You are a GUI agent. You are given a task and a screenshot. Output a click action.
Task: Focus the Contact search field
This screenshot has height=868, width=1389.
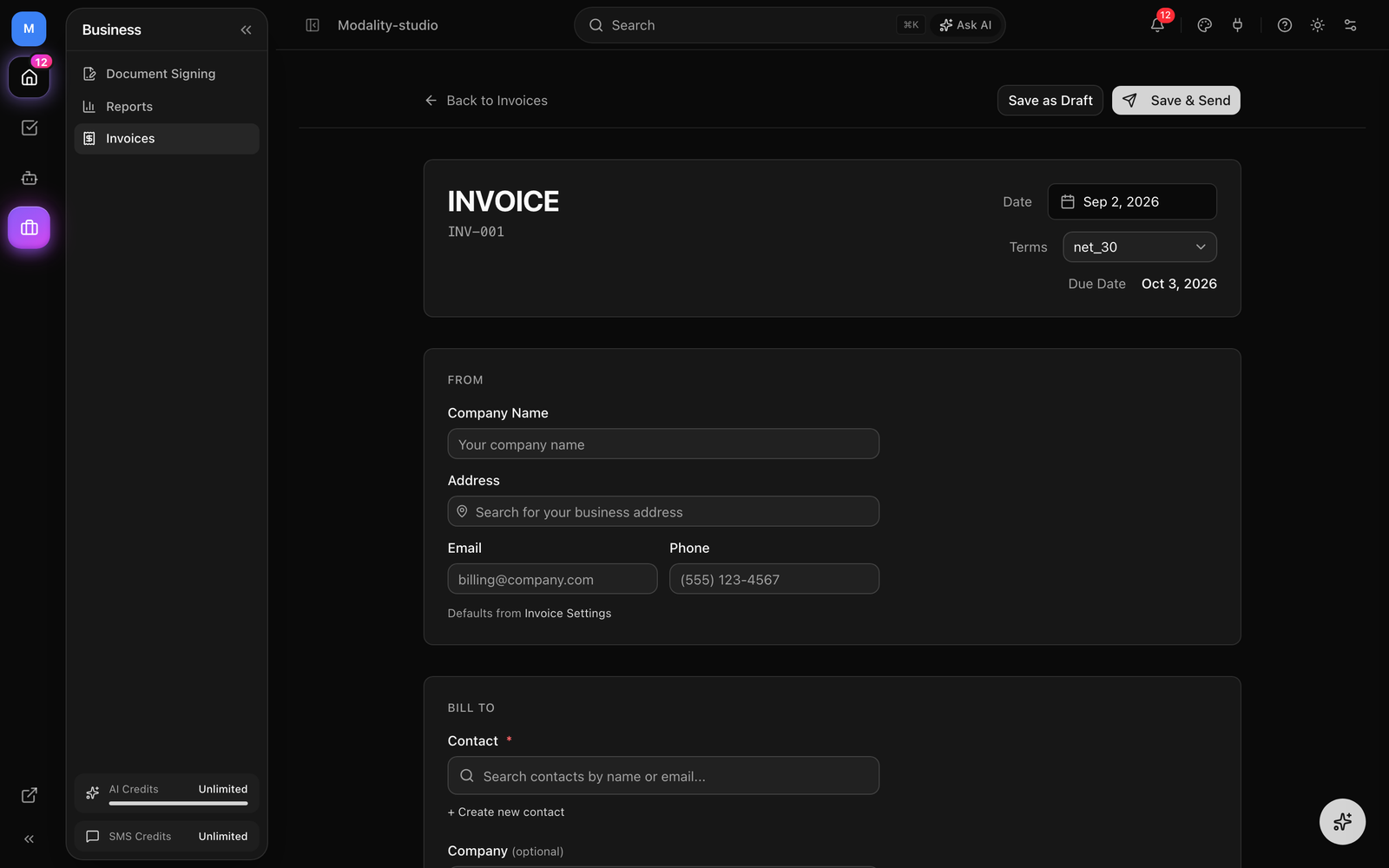tap(663, 775)
